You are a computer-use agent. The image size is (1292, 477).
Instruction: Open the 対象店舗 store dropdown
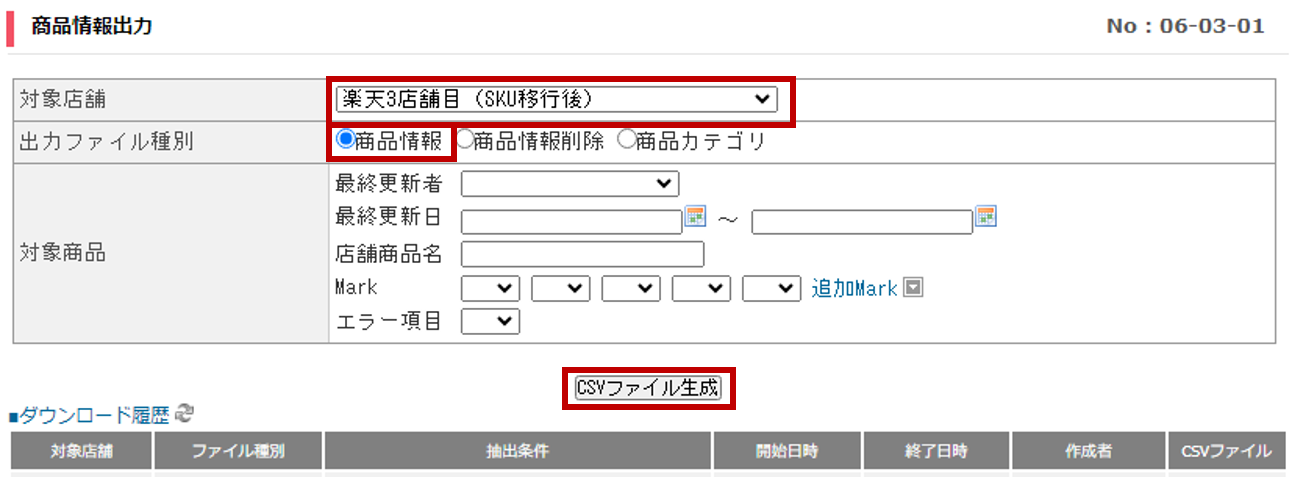(x=556, y=99)
